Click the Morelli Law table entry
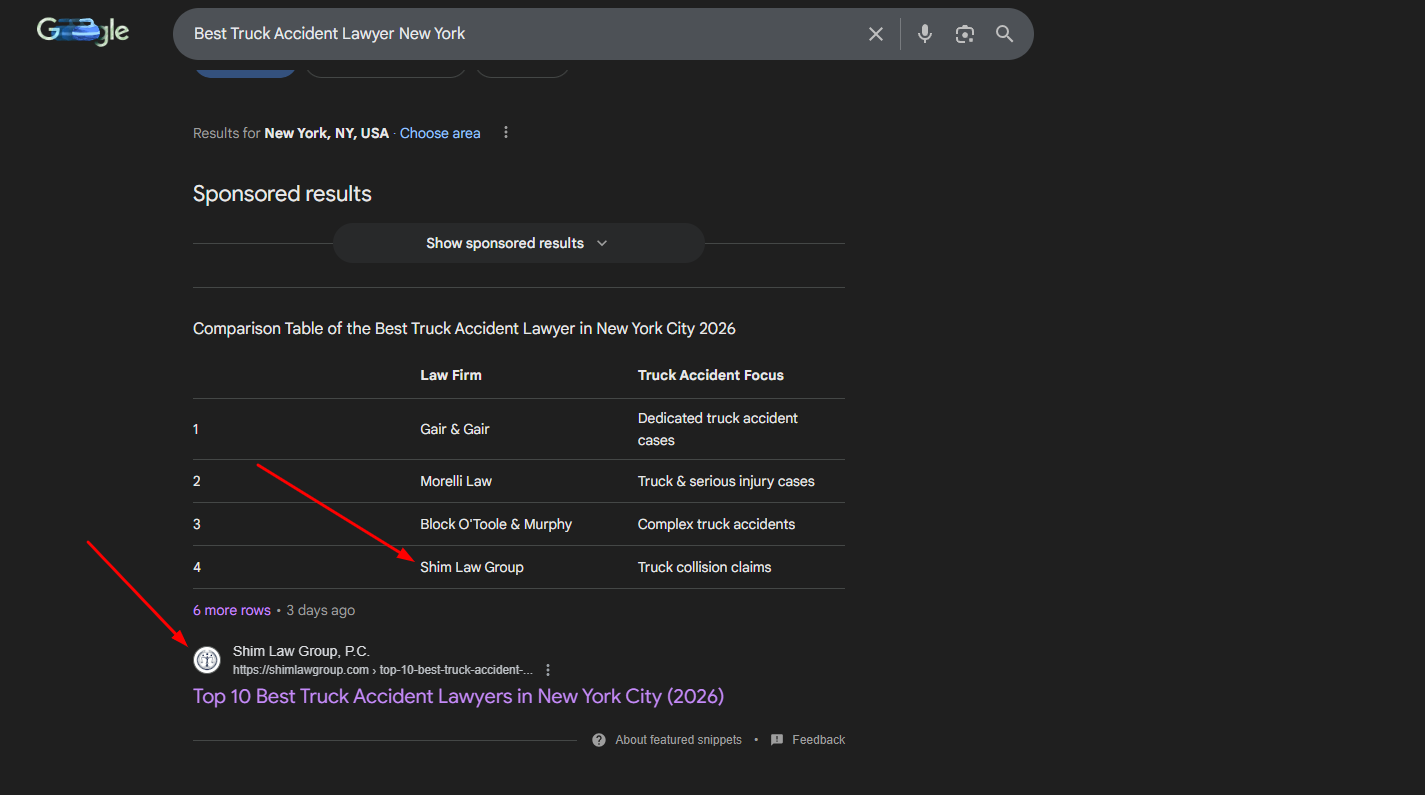1425x795 pixels. pos(456,481)
